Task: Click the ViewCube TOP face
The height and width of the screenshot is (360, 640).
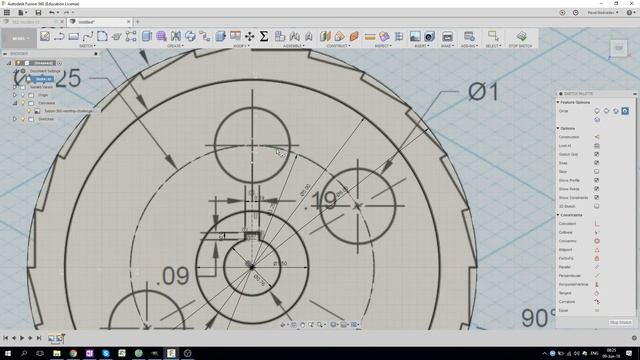Action: click(x=619, y=49)
